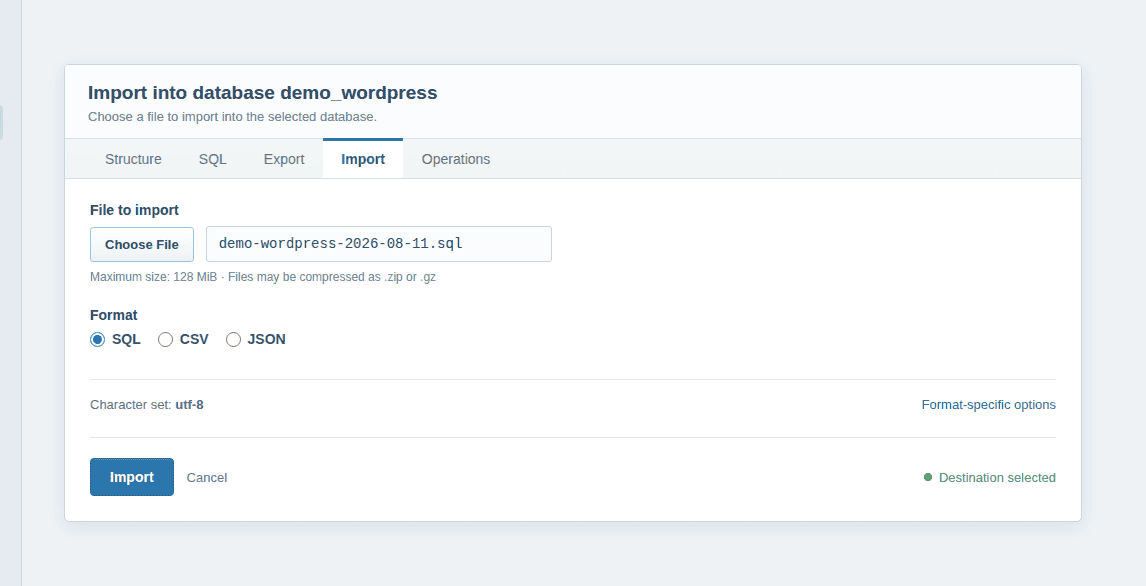The image size is (1146, 586).
Task: Click the Character set utf-8 text
Action: click(x=147, y=405)
